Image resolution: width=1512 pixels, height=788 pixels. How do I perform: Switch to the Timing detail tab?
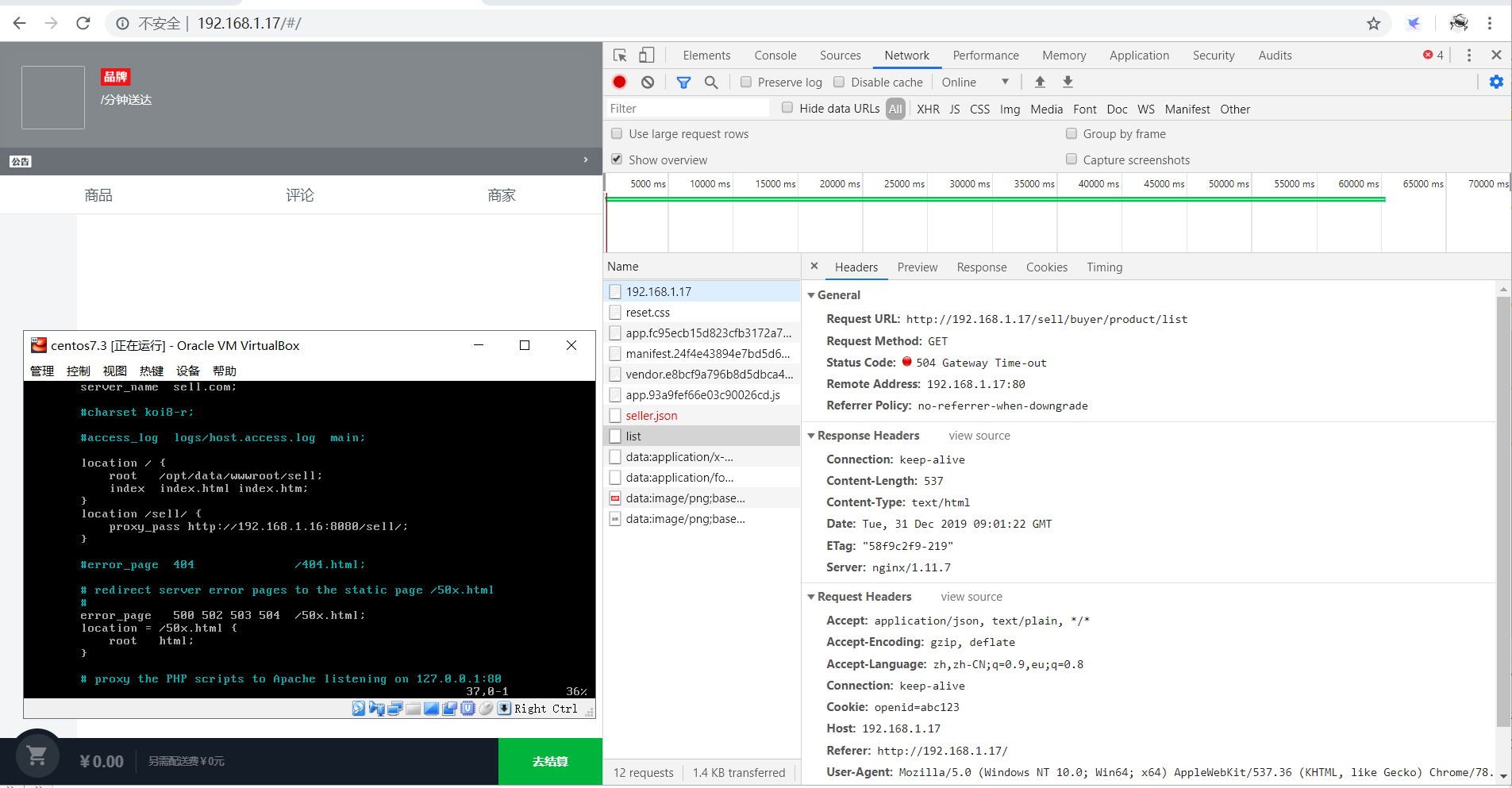coord(1105,267)
